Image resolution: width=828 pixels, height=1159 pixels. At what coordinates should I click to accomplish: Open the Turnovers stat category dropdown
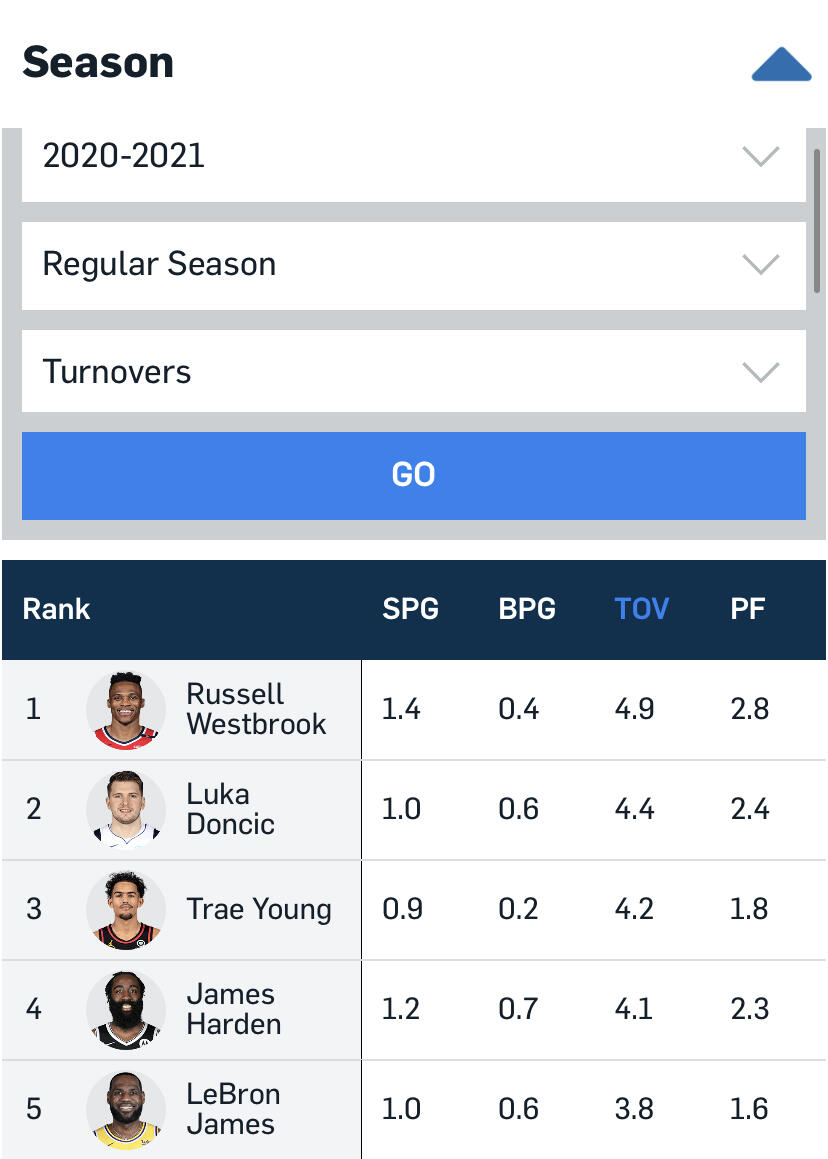click(413, 372)
